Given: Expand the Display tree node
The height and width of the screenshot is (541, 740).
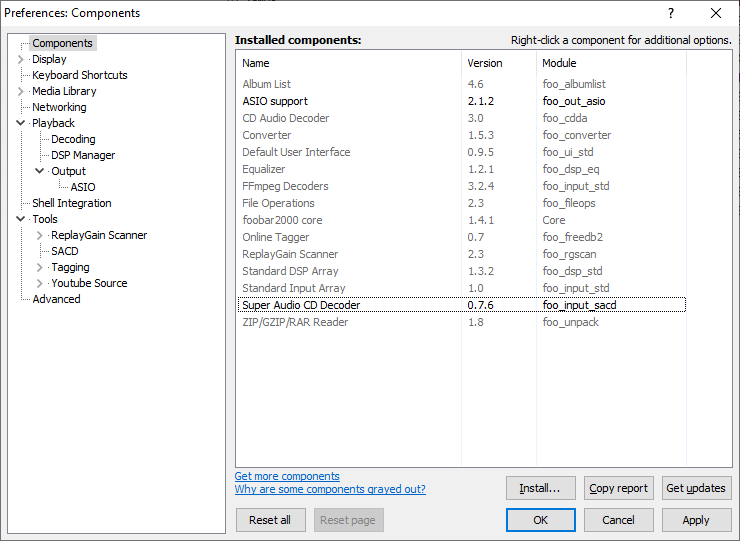Looking at the screenshot, I should click(20, 59).
